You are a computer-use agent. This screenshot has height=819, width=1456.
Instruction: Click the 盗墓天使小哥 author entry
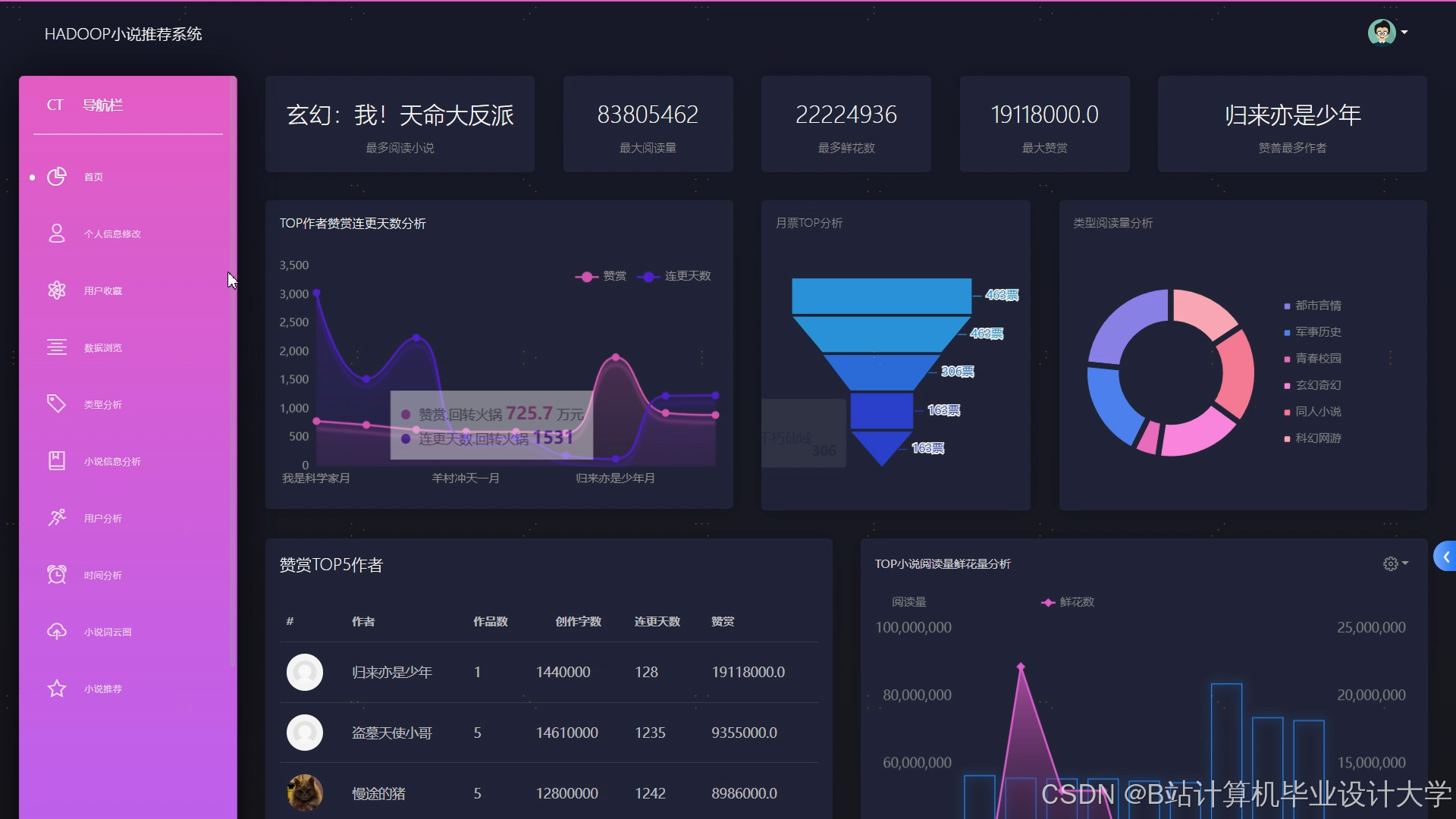coord(391,733)
